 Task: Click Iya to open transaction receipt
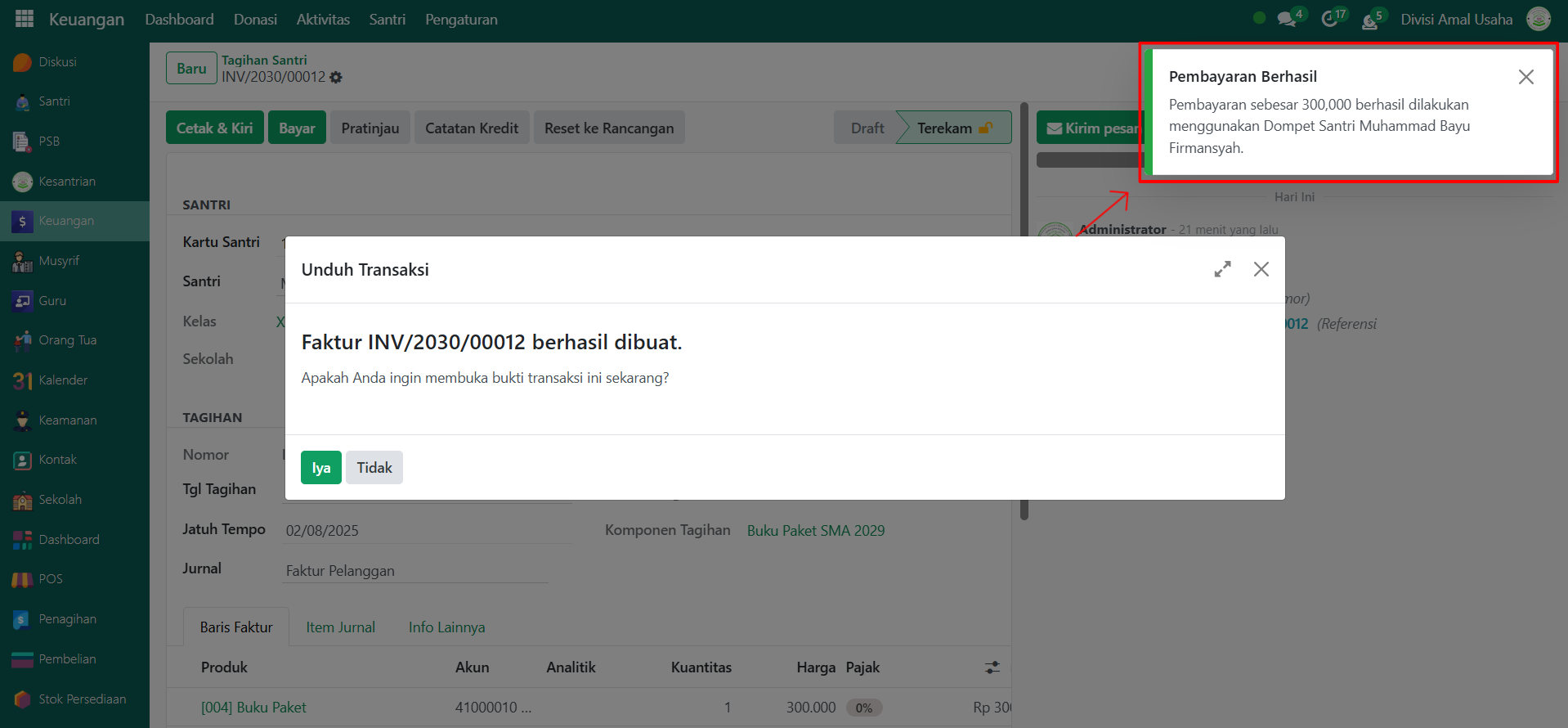pyautogui.click(x=320, y=468)
